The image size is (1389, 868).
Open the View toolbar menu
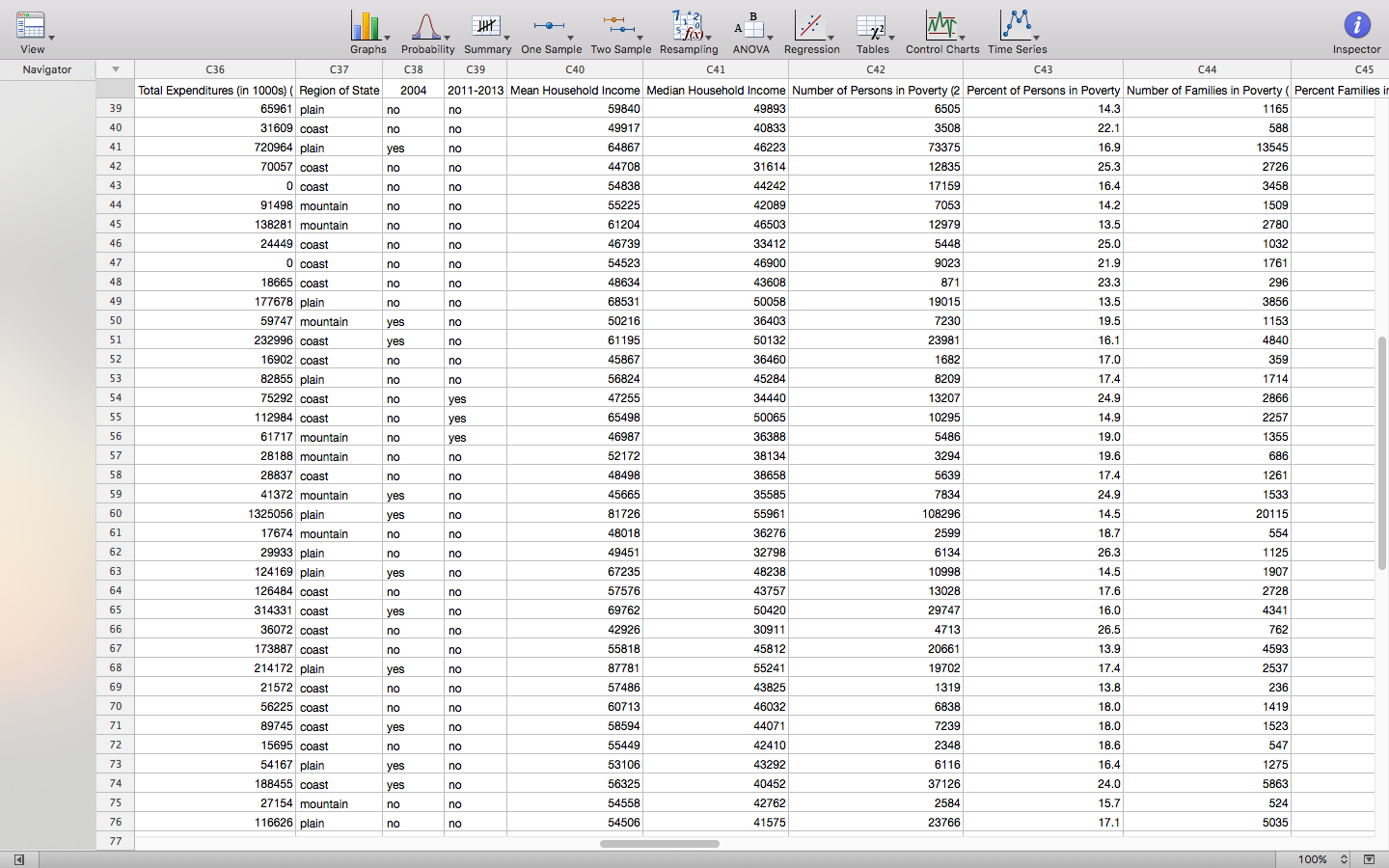pos(33,32)
